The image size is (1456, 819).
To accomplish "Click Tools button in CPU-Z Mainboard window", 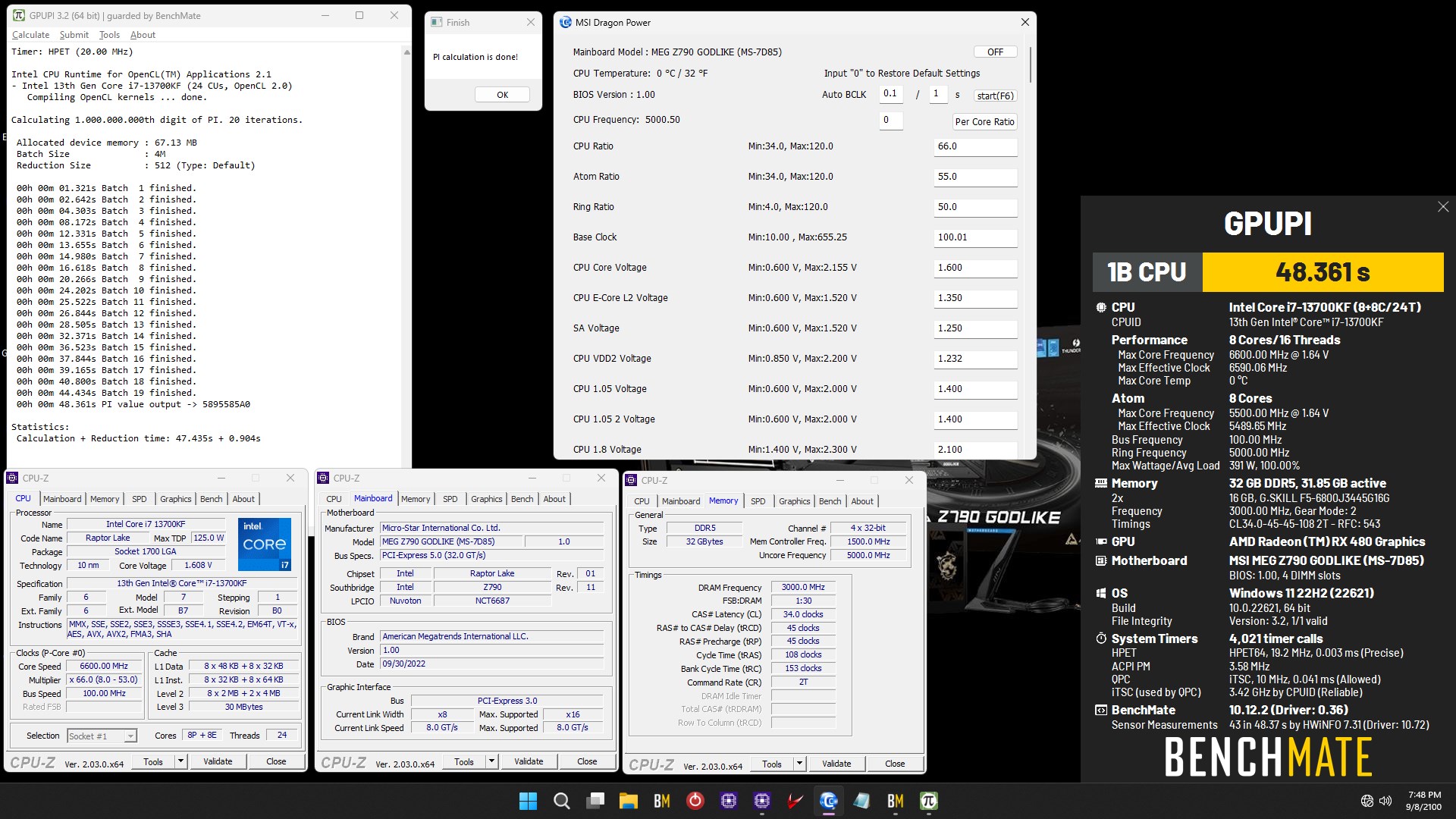I will [x=464, y=761].
